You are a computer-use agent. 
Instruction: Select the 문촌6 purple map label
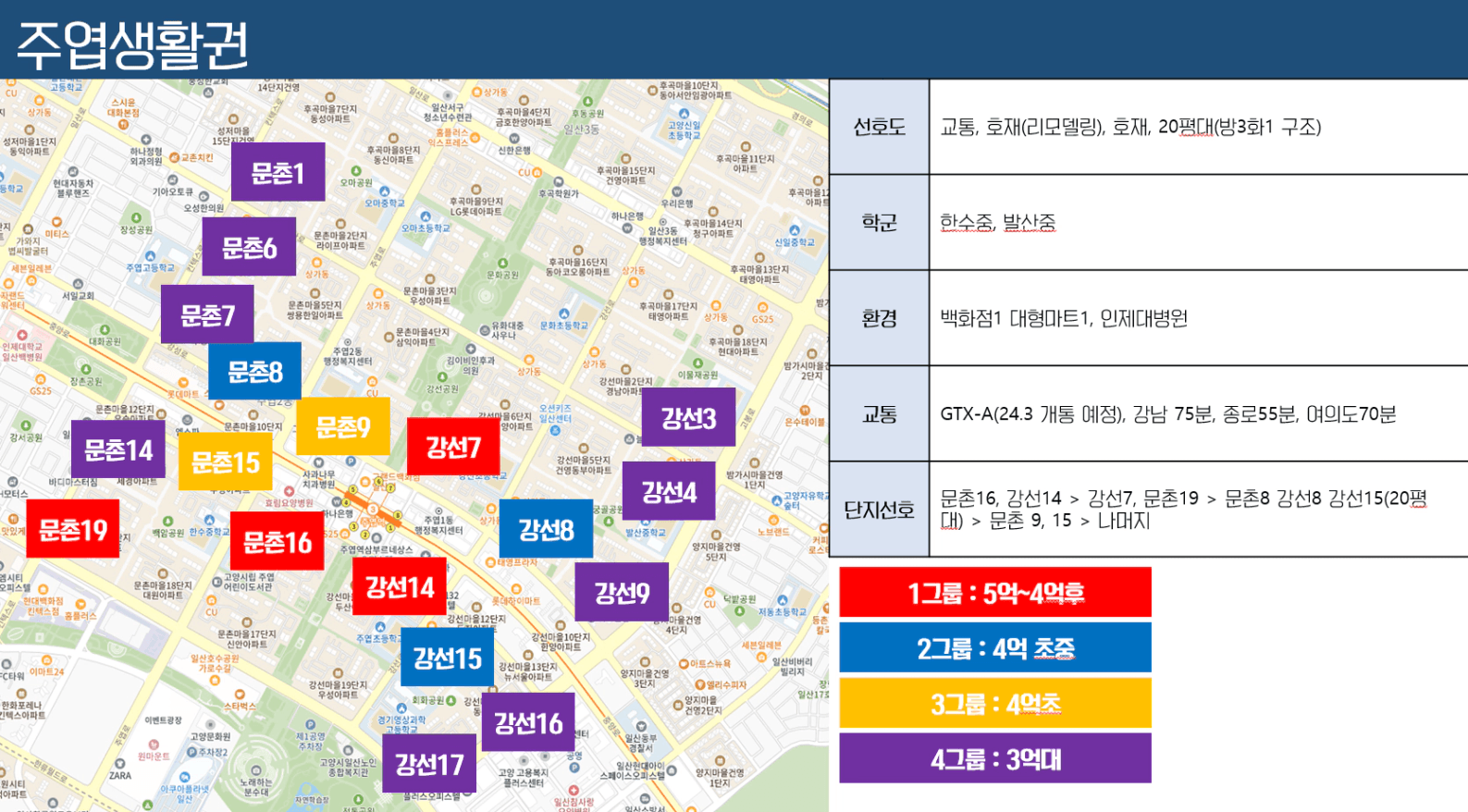249,247
